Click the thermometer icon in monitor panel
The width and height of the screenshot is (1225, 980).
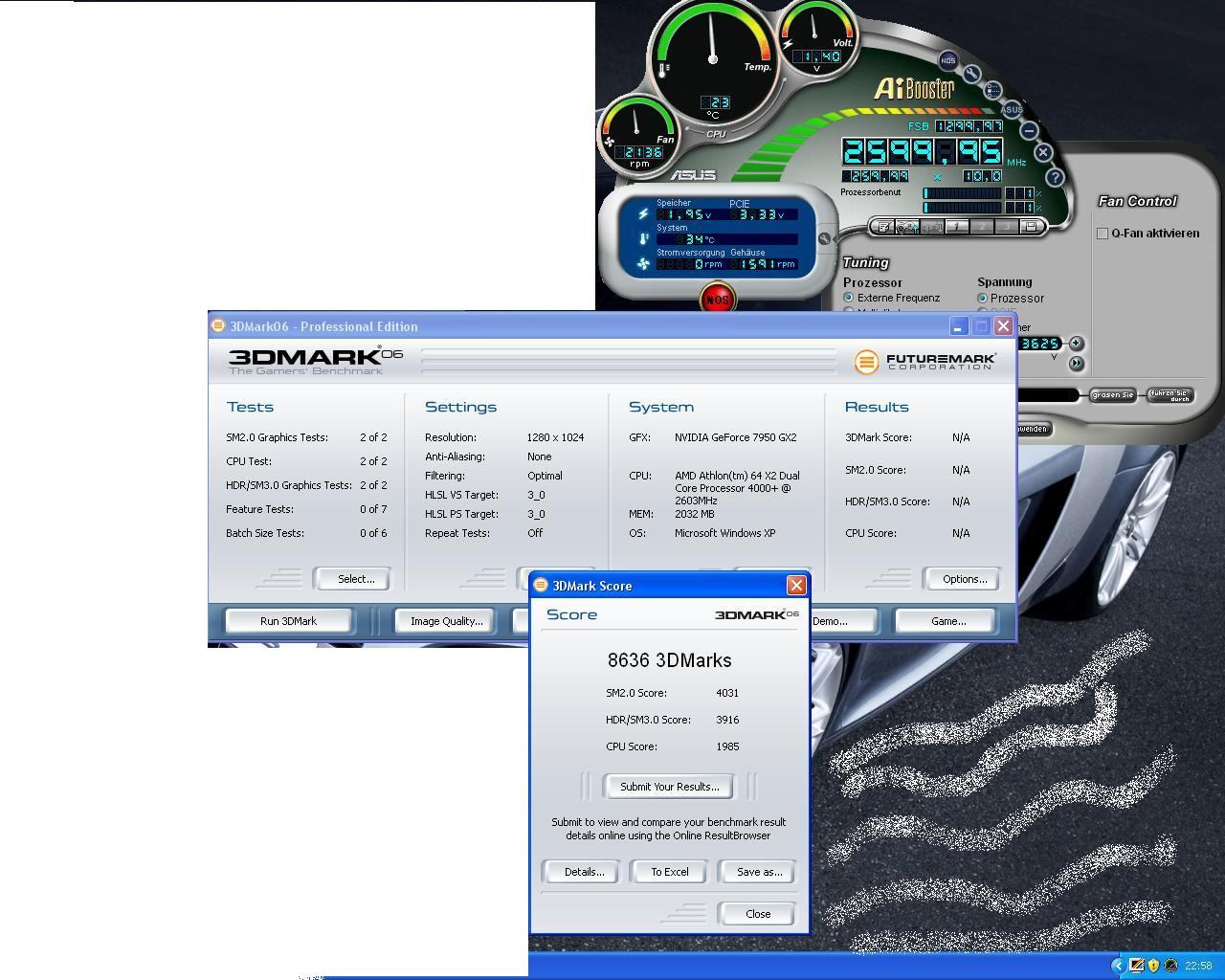(x=644, y=238)
